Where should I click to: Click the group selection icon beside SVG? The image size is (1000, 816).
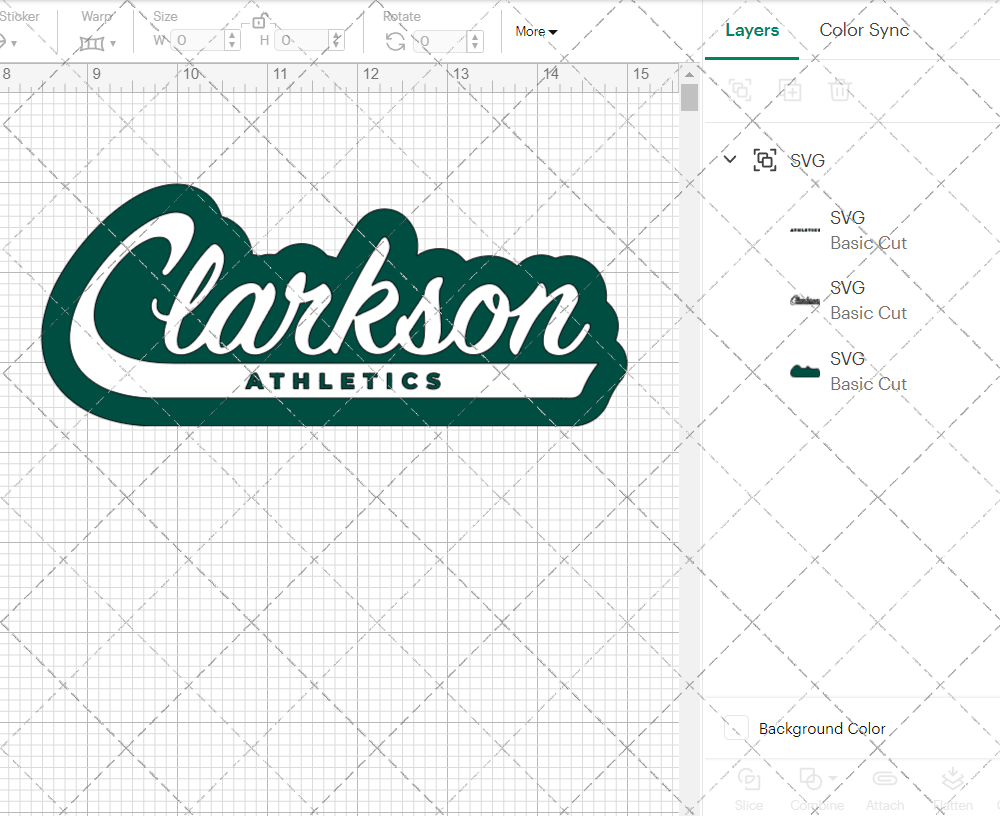tap(765, 159)
